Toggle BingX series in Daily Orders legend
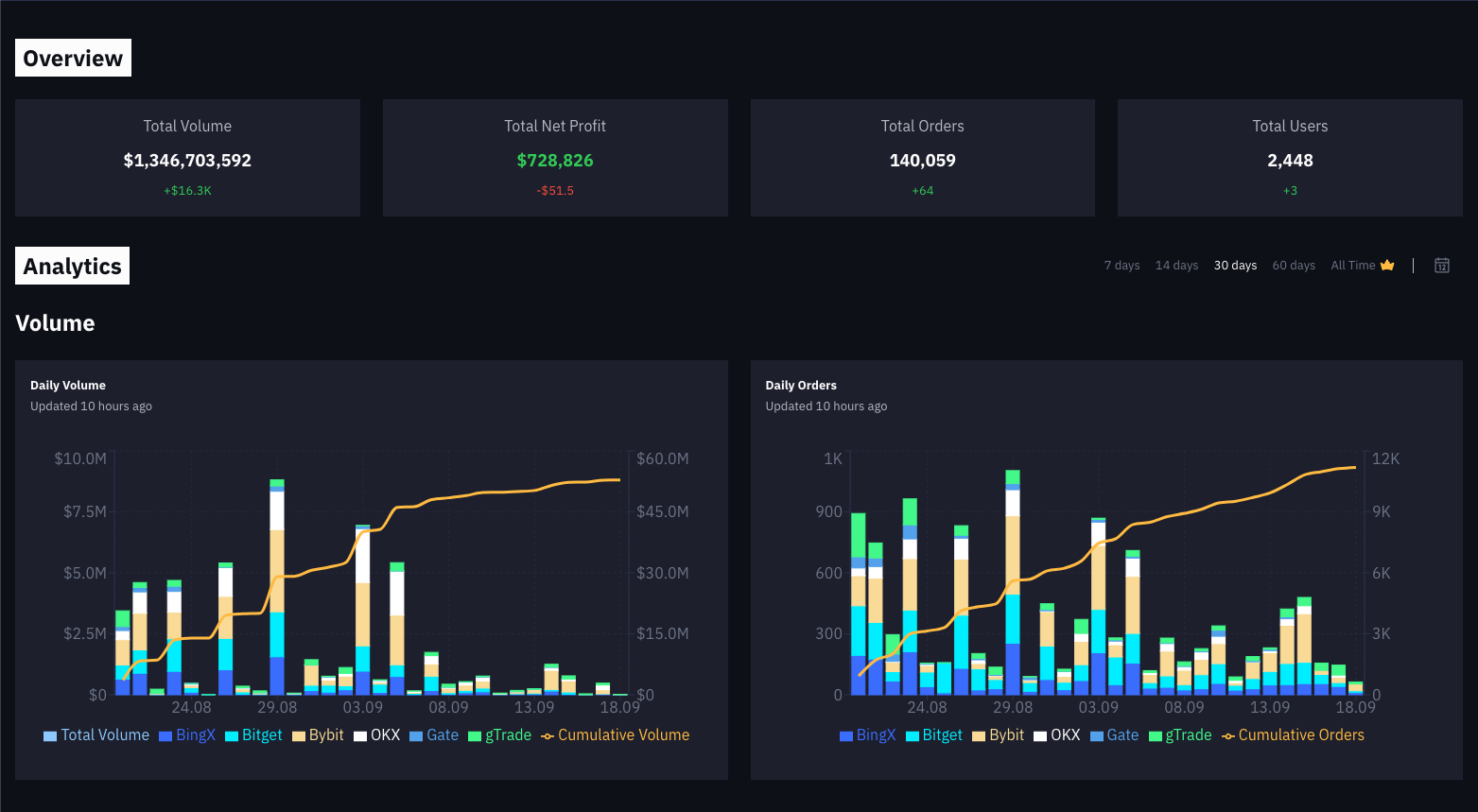Screen dimensions: 1478x812 coord(867,735)
